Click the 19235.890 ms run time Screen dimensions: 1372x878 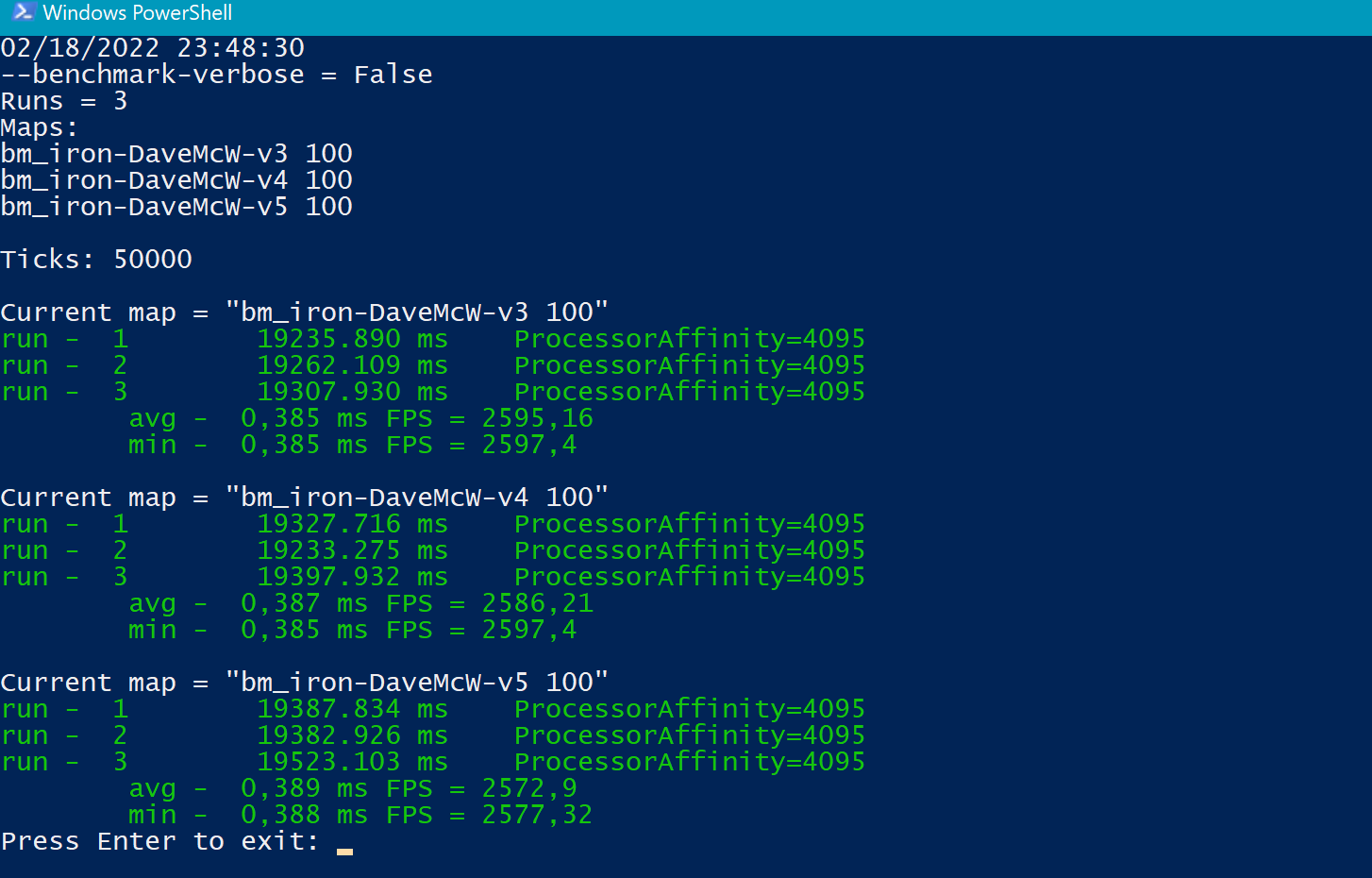point(352,339)
